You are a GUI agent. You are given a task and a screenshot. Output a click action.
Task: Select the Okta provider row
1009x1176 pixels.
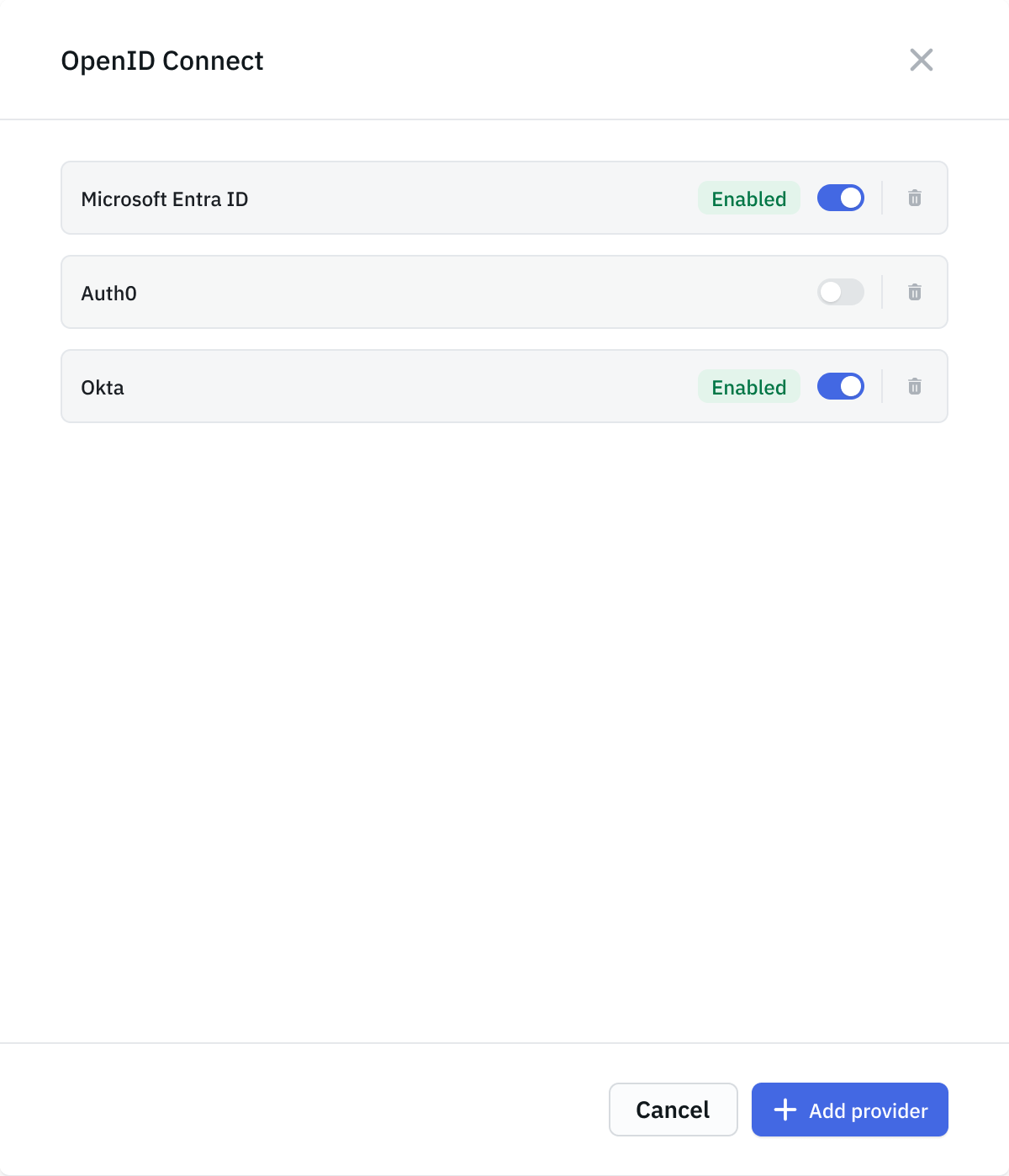point(420,386)
